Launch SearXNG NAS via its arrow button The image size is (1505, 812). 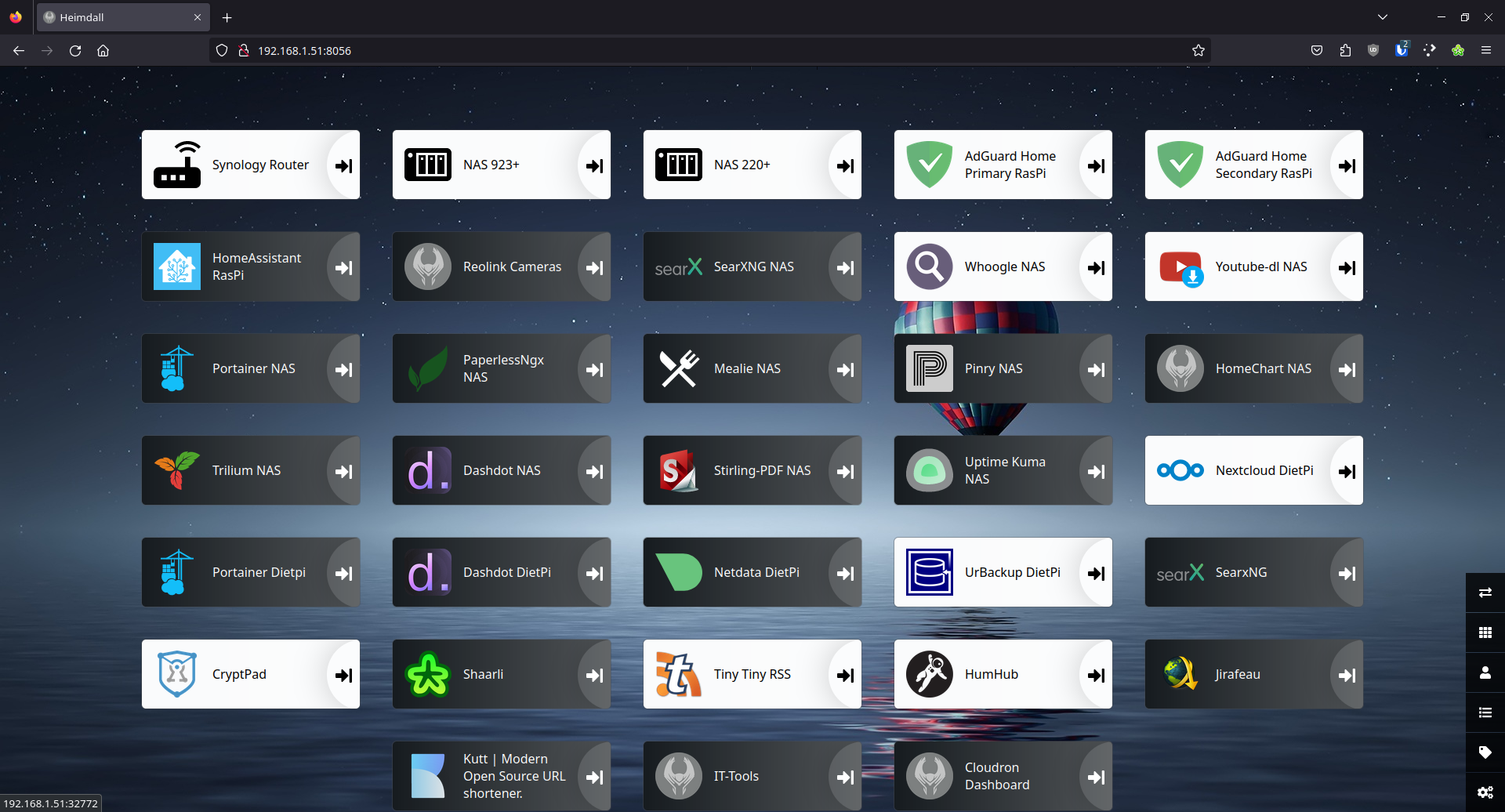[x=846, y=267]
